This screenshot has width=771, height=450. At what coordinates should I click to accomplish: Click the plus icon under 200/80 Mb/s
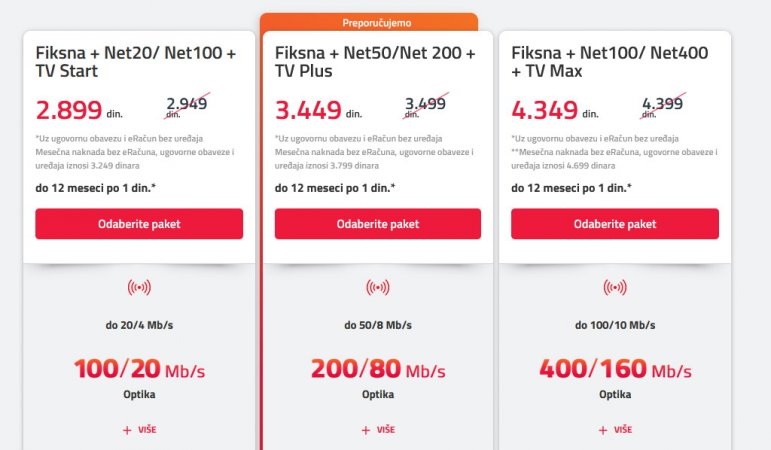(365, 430)
